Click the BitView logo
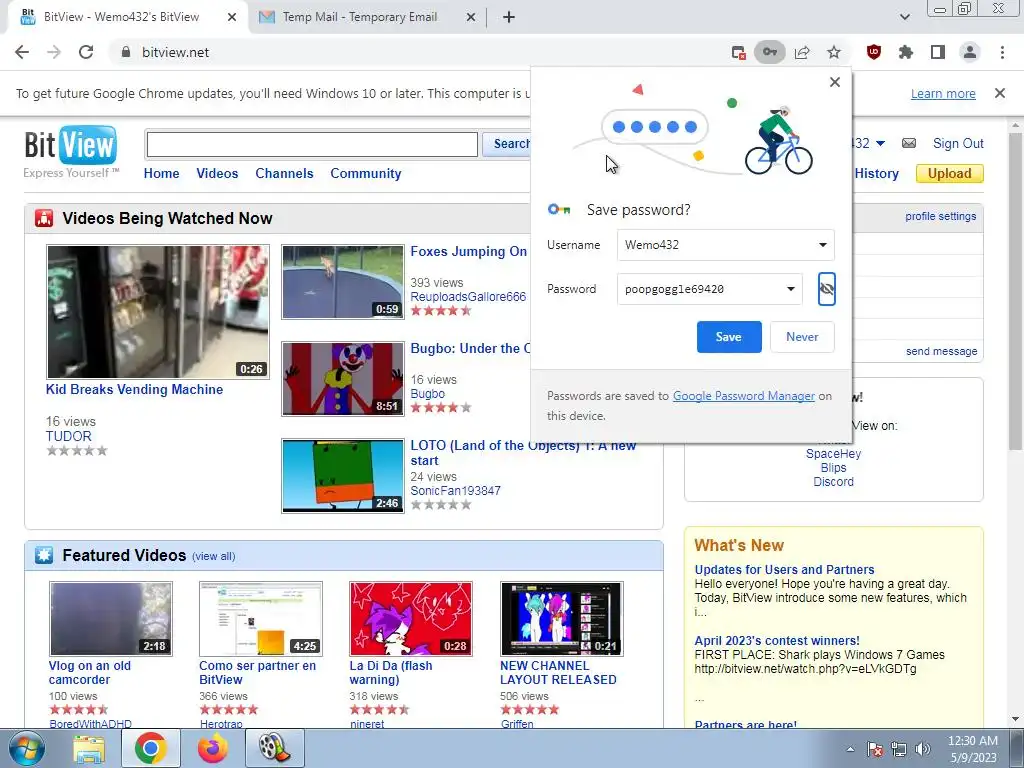The image size is (1024, 768). pos(71,145)
